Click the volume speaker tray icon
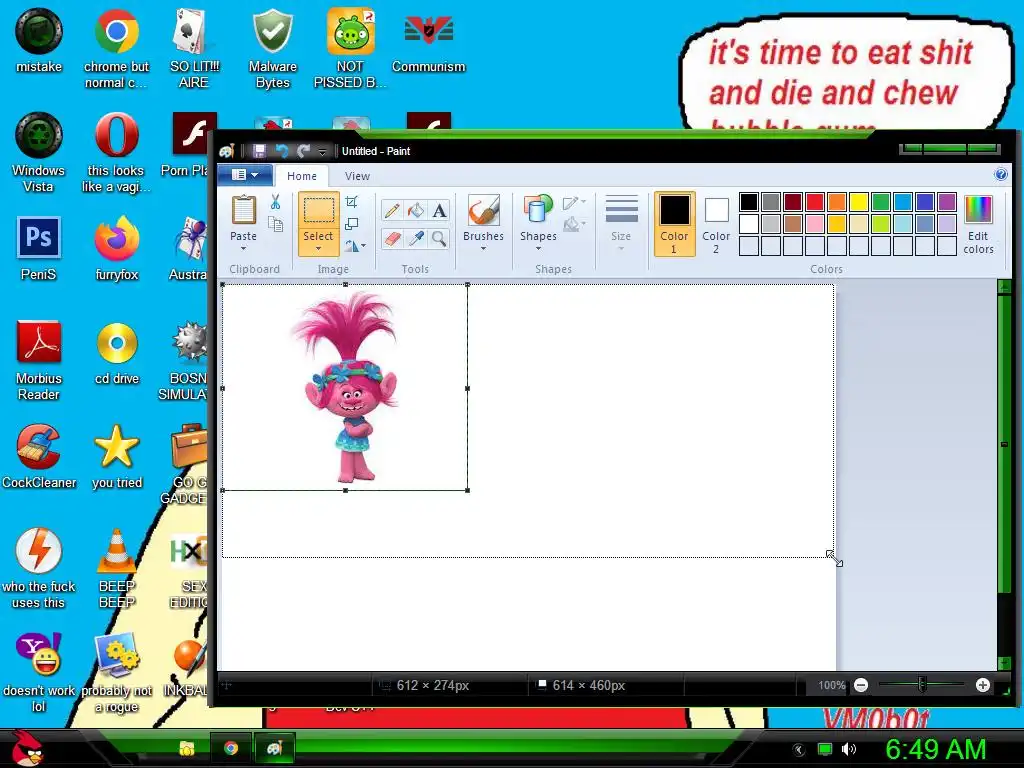Viewport: 1024px width, 768px height. [x=849, y=749]
